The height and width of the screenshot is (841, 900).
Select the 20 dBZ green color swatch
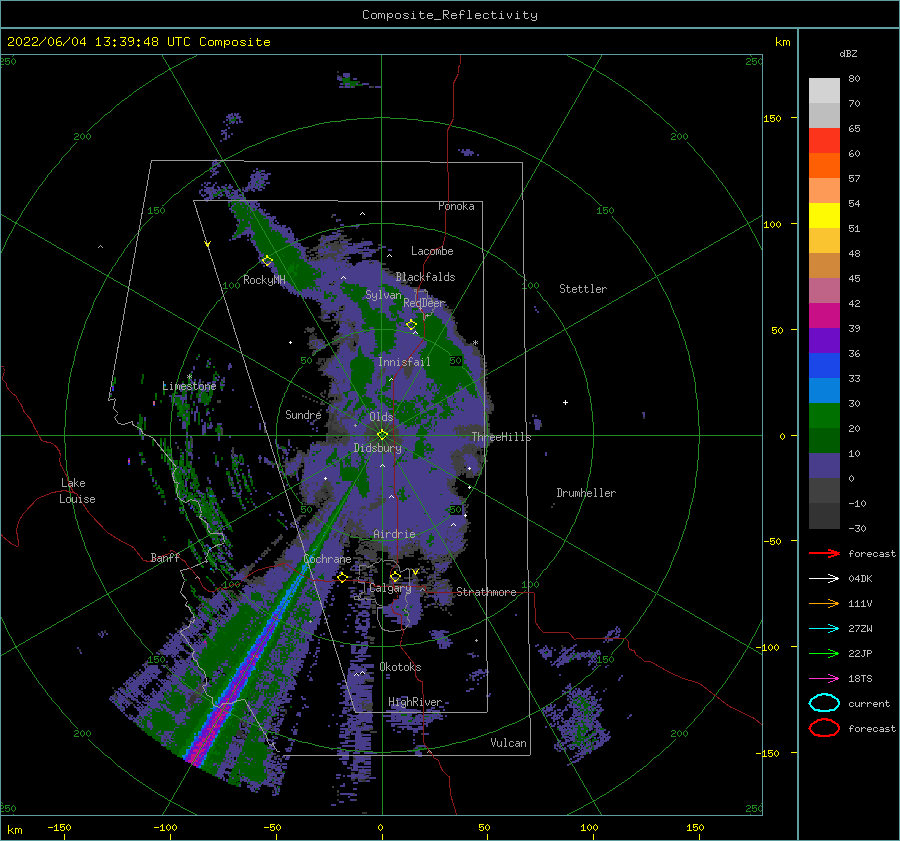[x=824, y=416]
